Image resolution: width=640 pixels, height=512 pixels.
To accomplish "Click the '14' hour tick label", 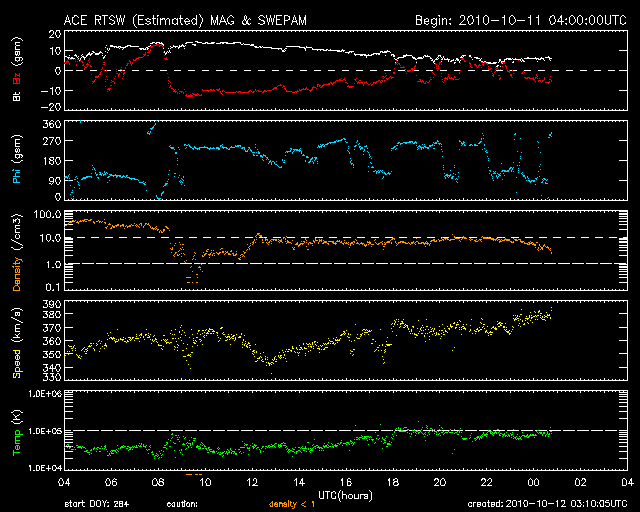I will click(299, 482).
